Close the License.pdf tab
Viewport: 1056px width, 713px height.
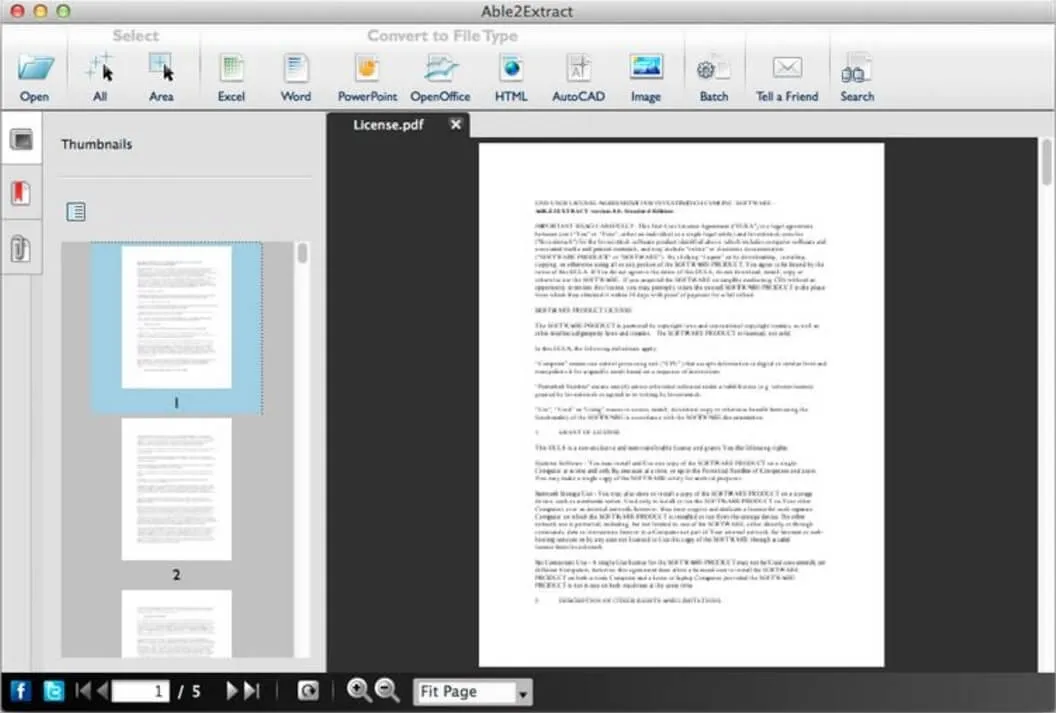(x=456, y=125)
